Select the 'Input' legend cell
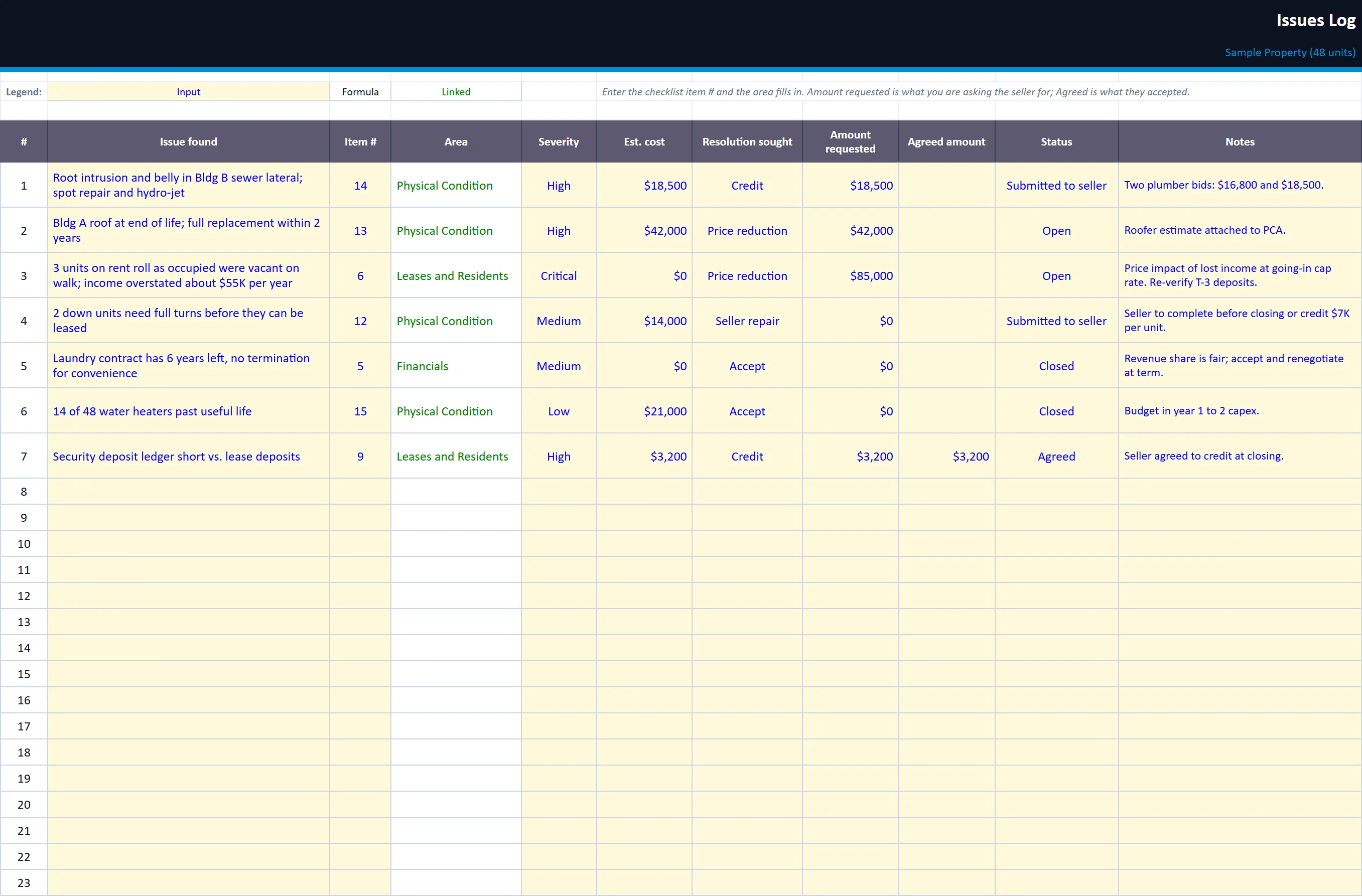Image resolution: width=1362 pixels, height=896 pixels. (188, 91)
